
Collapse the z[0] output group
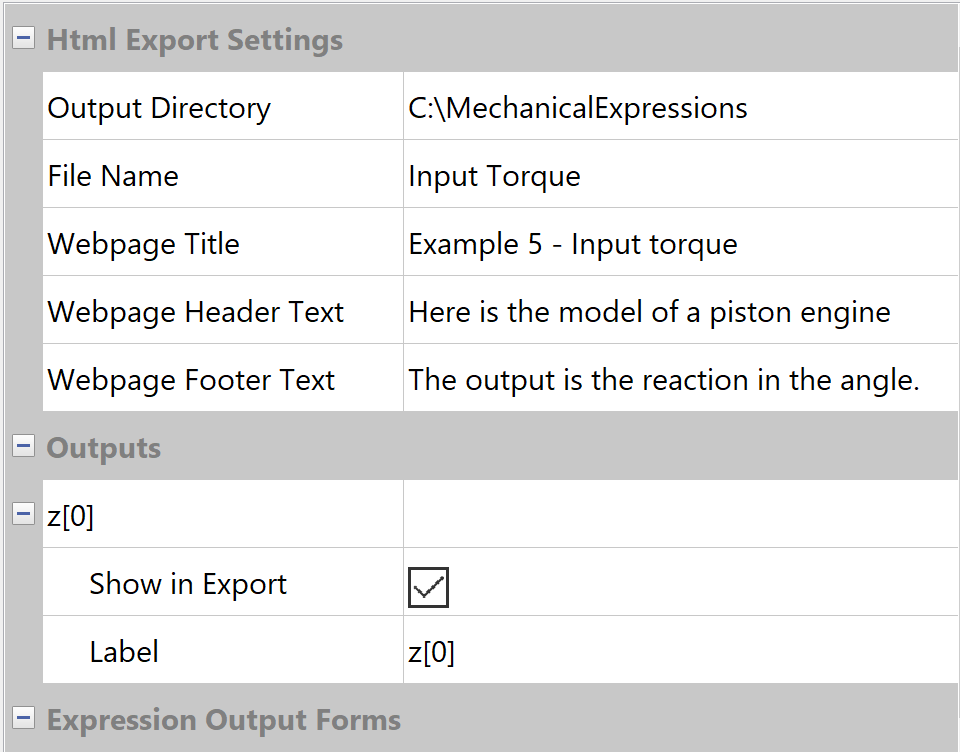[23, 515]
